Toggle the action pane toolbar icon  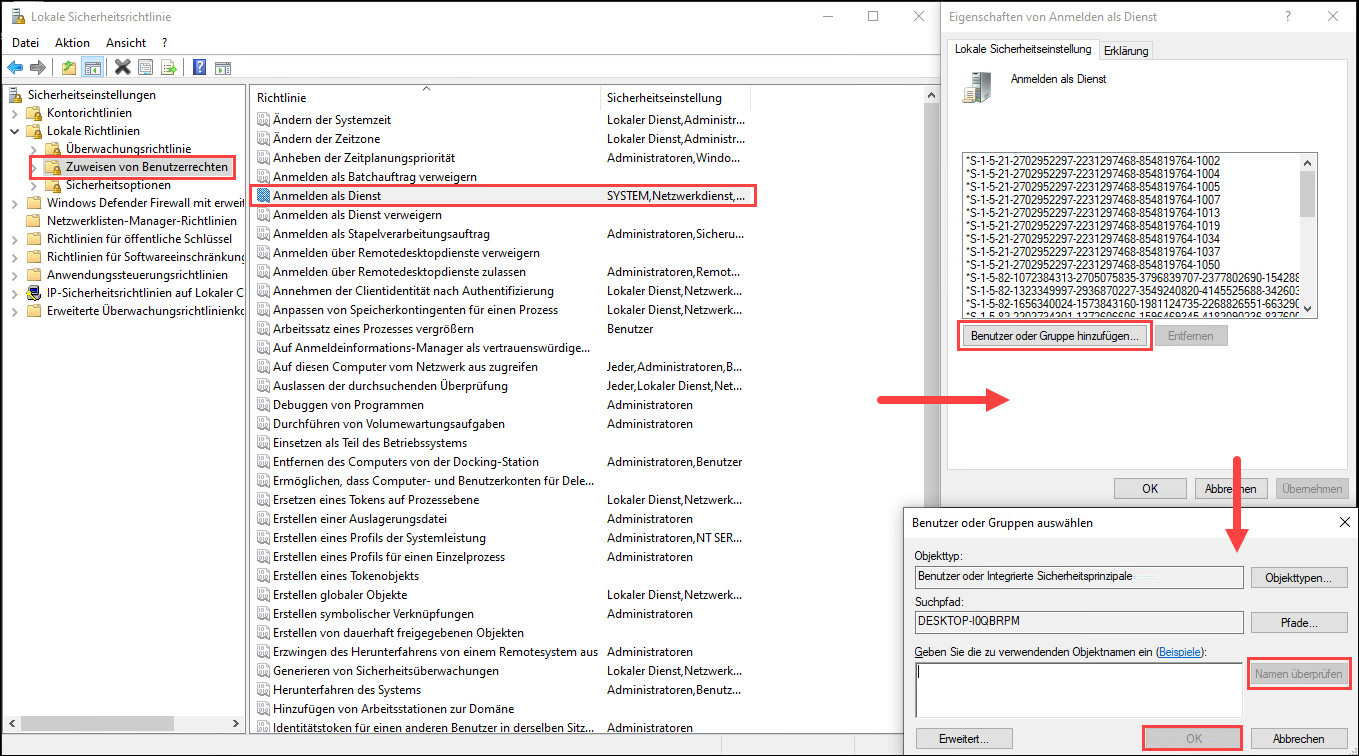point(223,68)
